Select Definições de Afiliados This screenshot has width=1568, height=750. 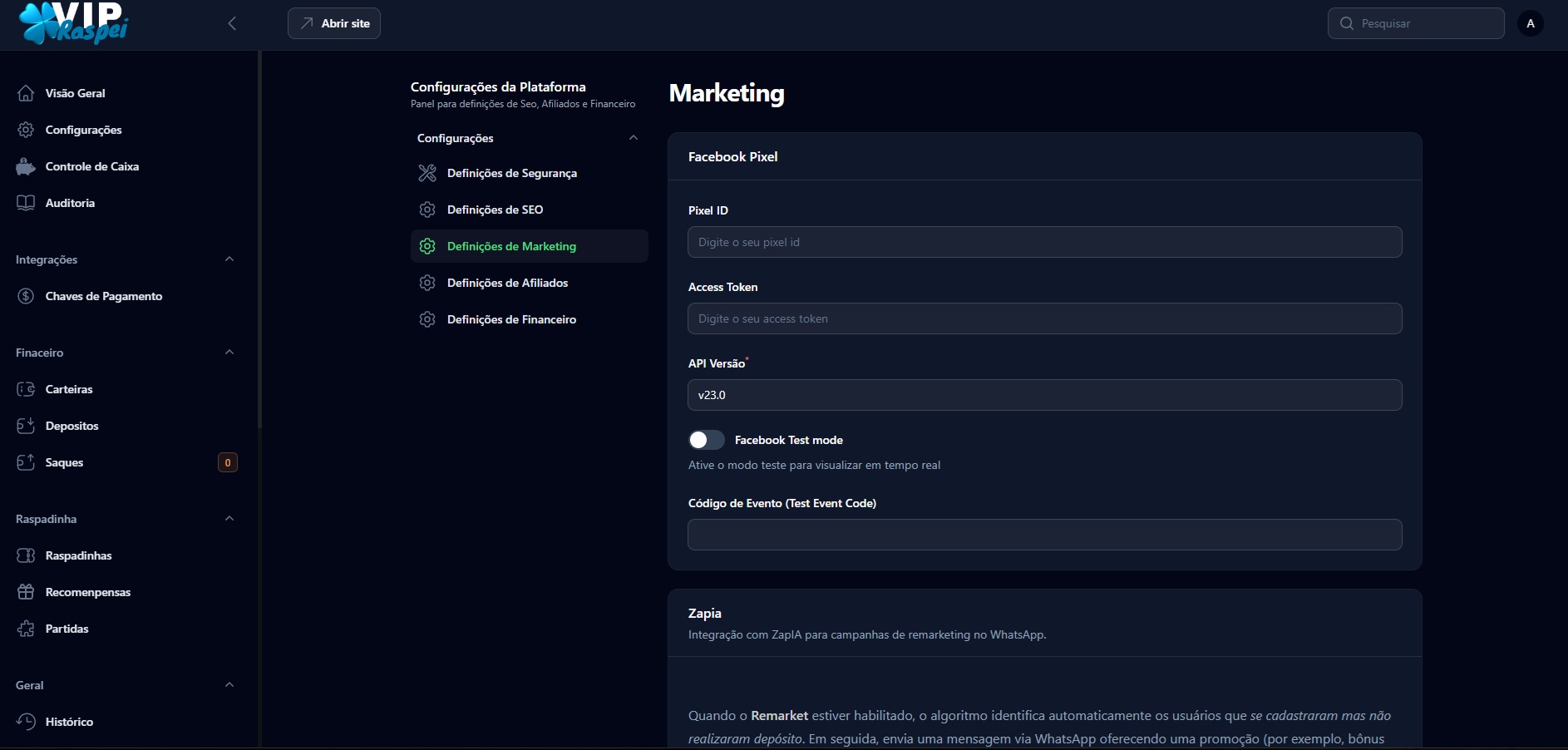pyautogui.click(x=530, y=283)
